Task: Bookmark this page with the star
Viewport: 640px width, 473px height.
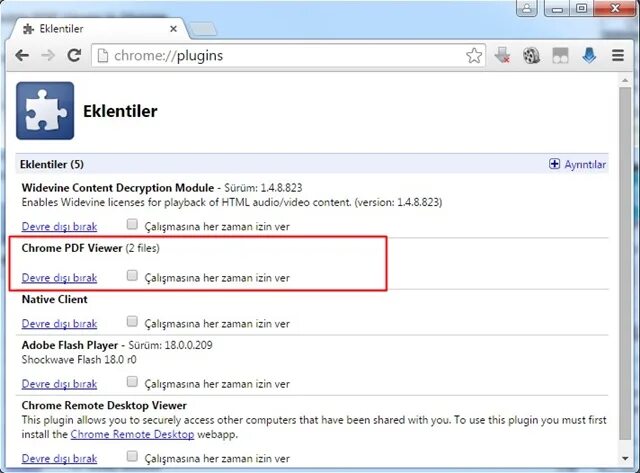Action: coord(473,56)
